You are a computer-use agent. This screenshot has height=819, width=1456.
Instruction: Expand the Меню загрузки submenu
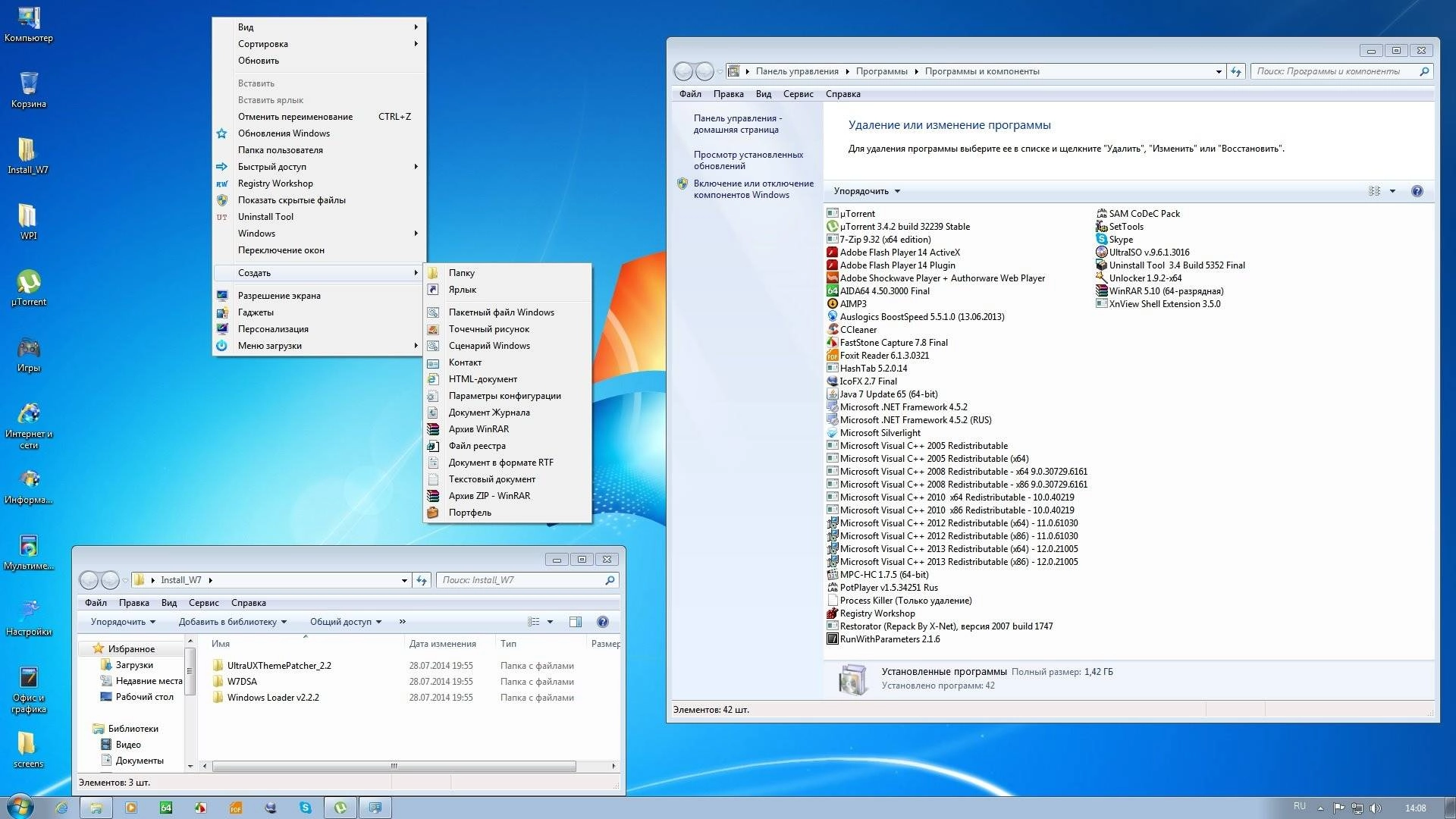(318, 346)
